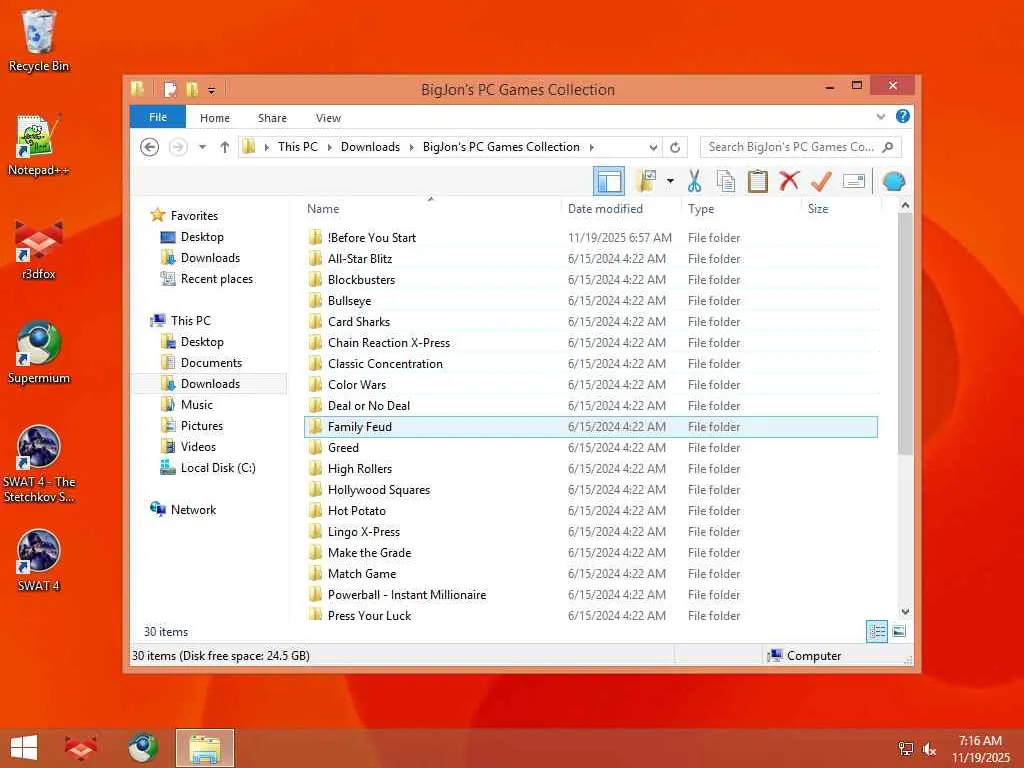Open the recent locations dropdown
The height and width of the screenshot is (768, 1024).
202,147
